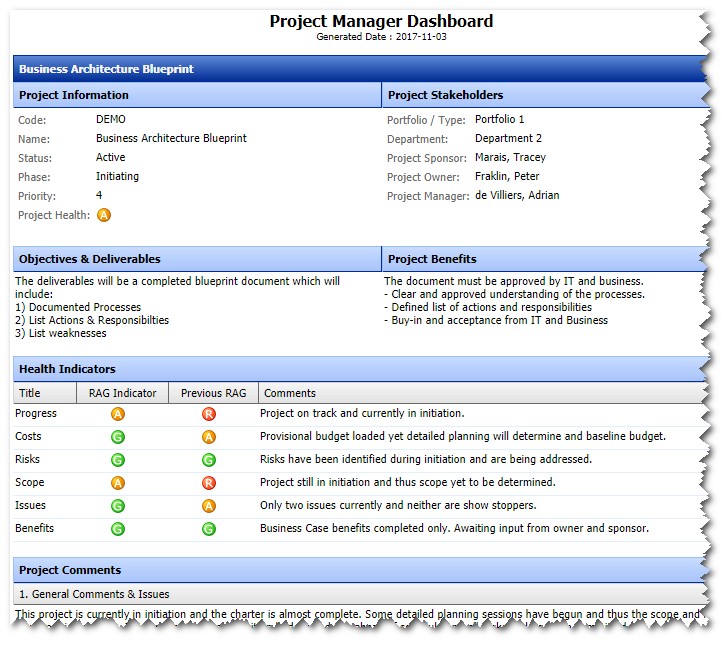Image resolution: width=728 pixels, height=645 pixels.
Task: Click the red Previous RAG for Progress
Action: click(209, 414)
